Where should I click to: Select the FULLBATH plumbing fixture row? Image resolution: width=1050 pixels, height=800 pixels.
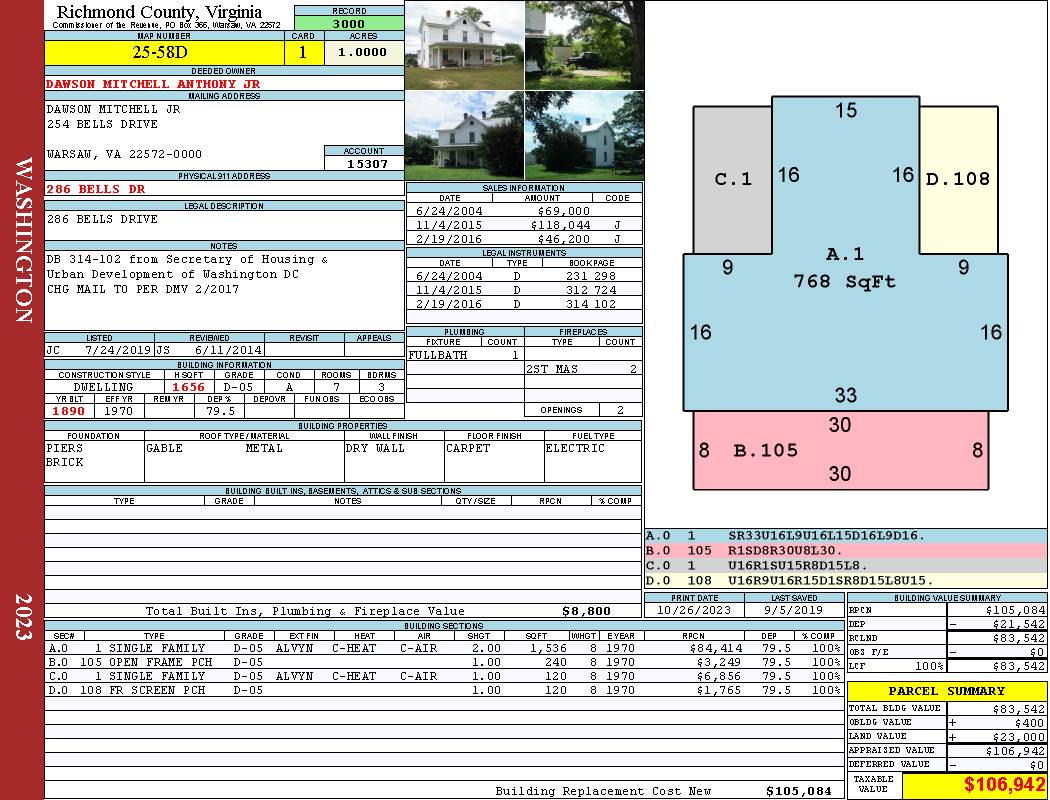465,355
